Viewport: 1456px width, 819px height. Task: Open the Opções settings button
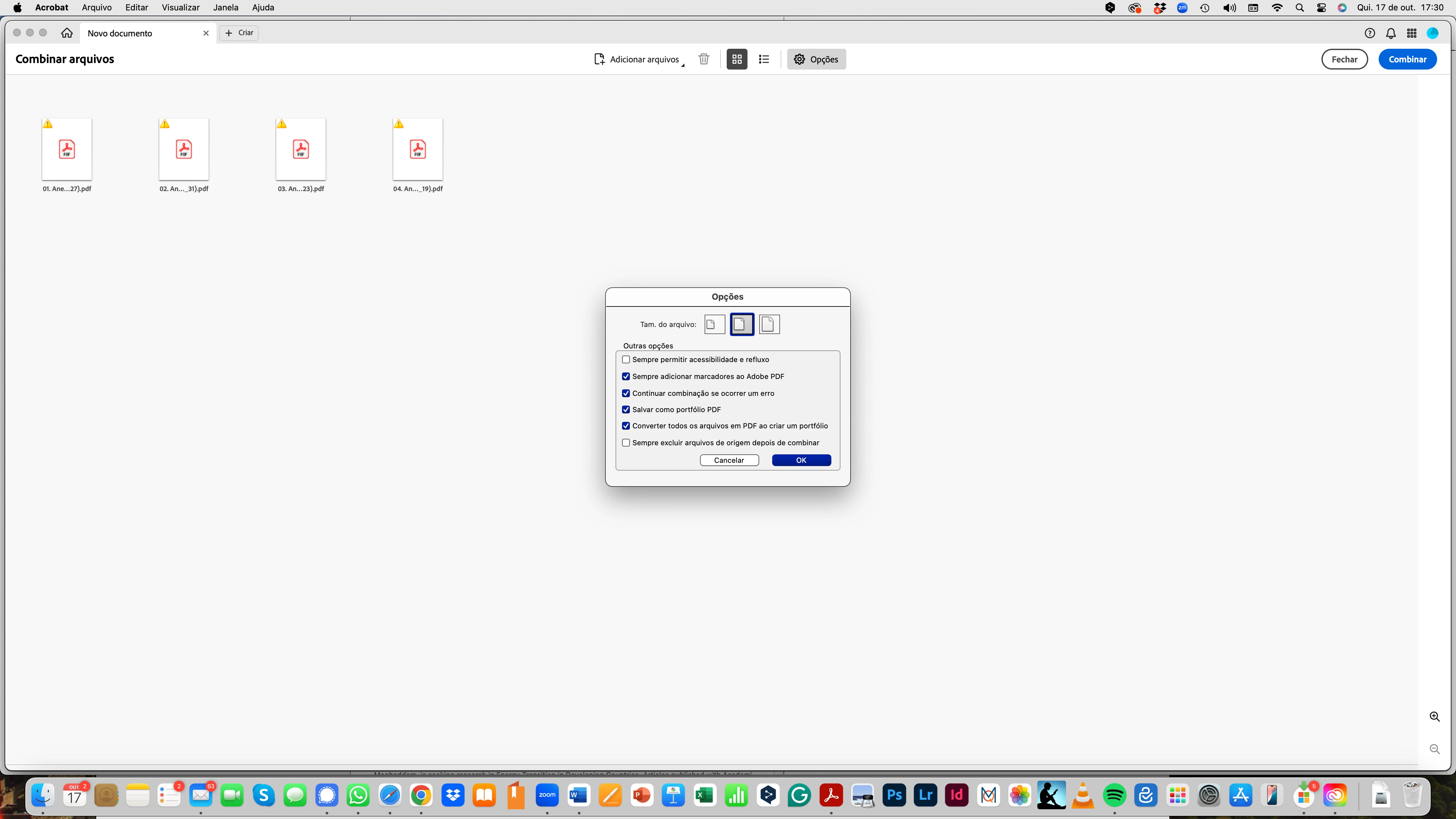click(816, 59)
